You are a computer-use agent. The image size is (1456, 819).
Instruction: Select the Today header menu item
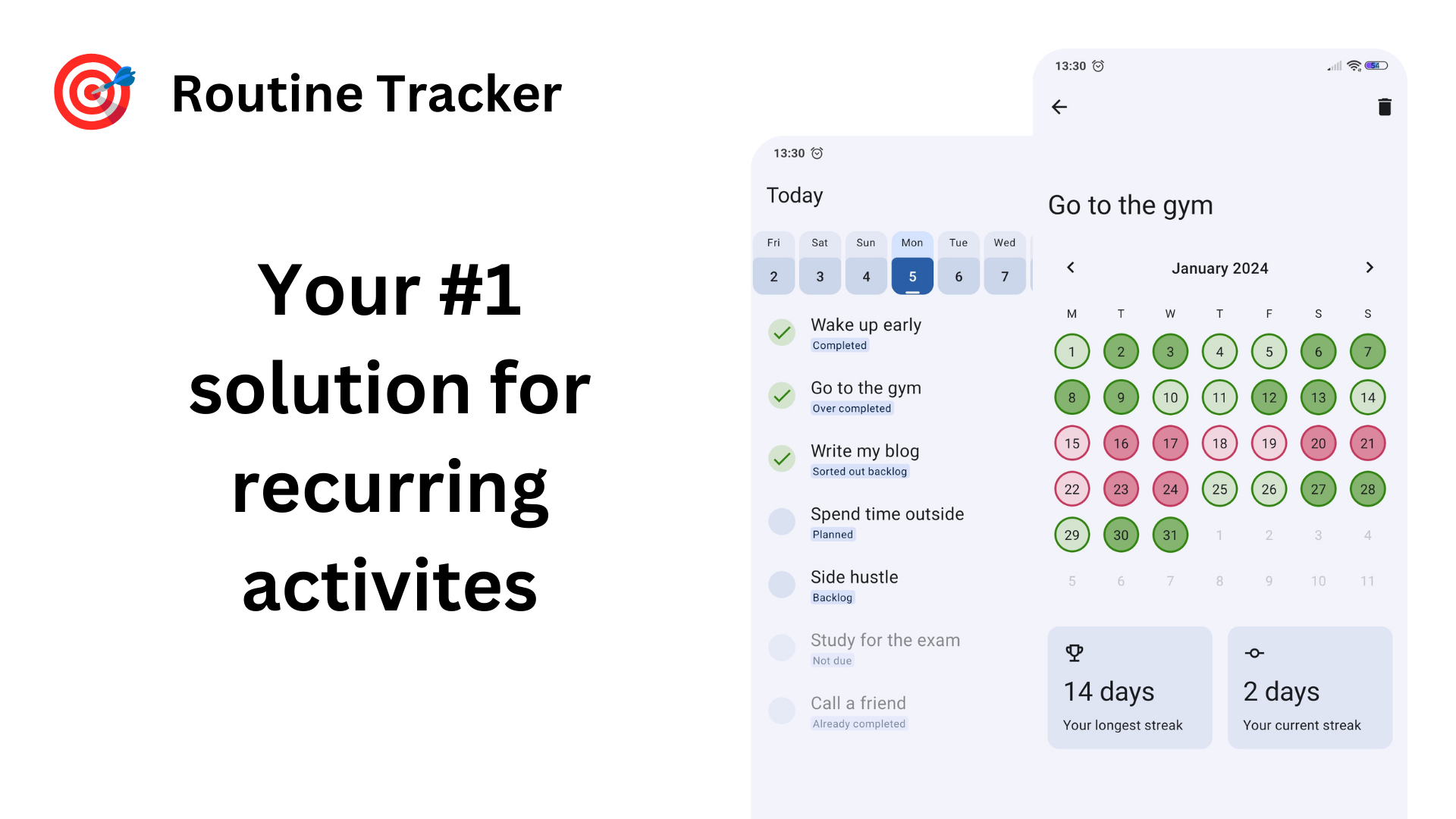coord(795,195)
